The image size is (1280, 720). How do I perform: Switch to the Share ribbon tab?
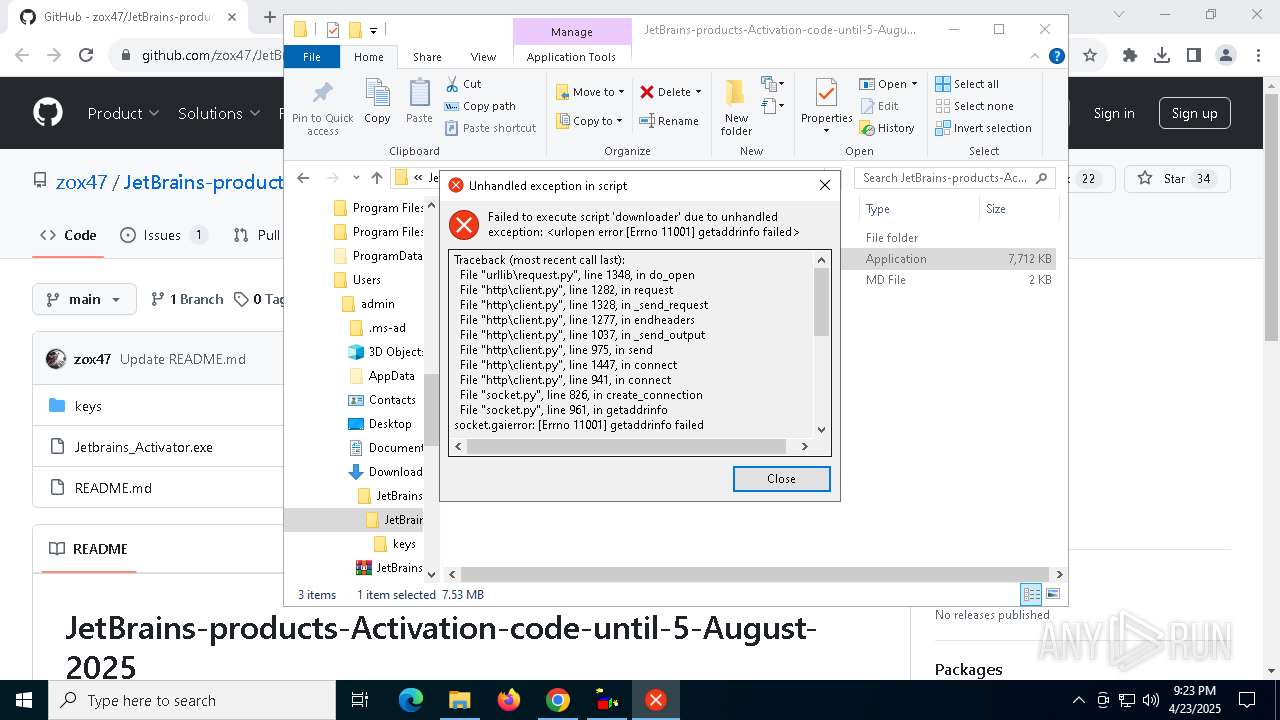click(427, 57)
